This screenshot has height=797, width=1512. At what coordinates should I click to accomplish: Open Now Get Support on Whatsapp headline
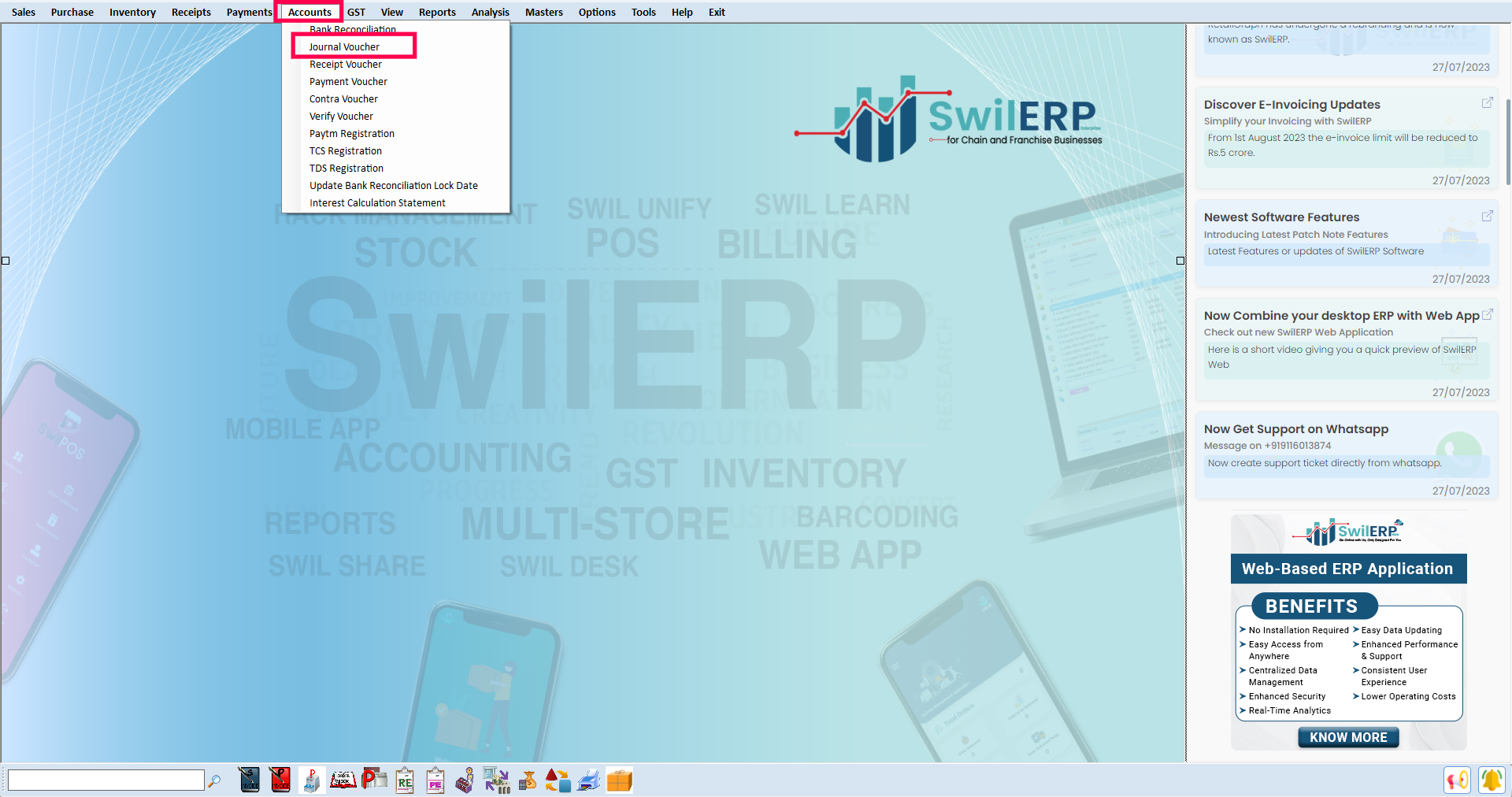(x=1295, y=428)
